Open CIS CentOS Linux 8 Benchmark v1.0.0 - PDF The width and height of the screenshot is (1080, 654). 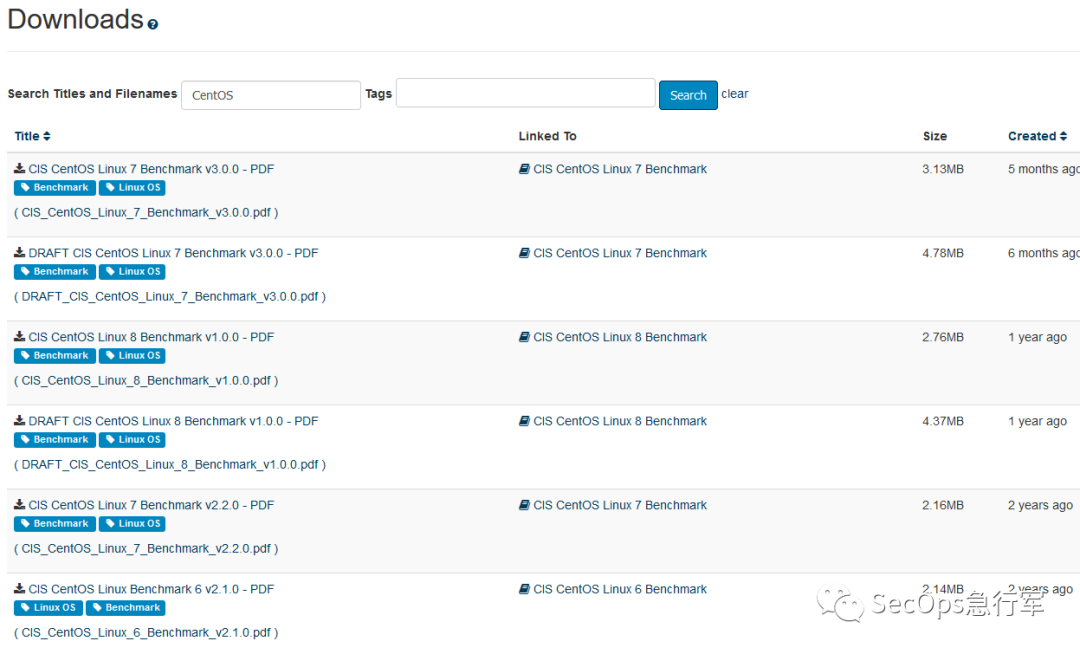tap(151, 337)
